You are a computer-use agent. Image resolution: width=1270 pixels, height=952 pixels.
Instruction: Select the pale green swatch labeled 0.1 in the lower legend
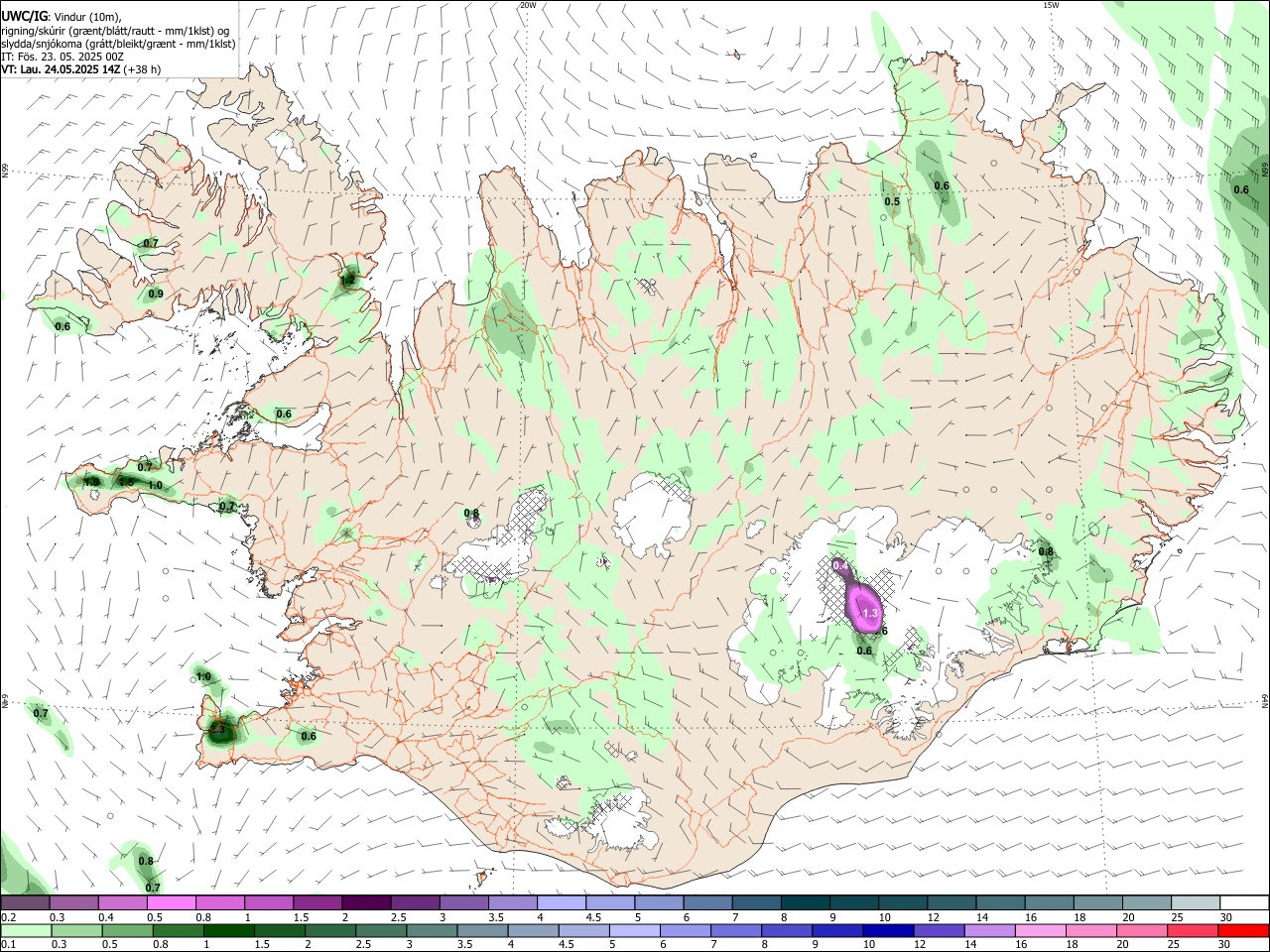click(26, 930)
